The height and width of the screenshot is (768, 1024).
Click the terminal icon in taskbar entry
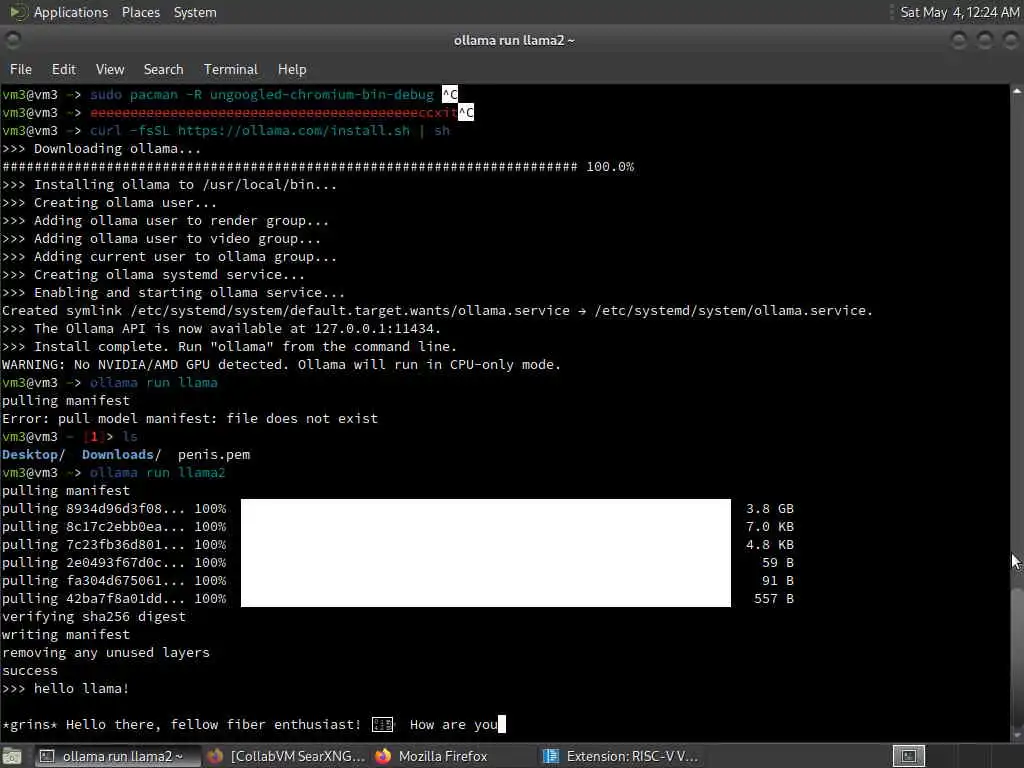tap(47, 756)
